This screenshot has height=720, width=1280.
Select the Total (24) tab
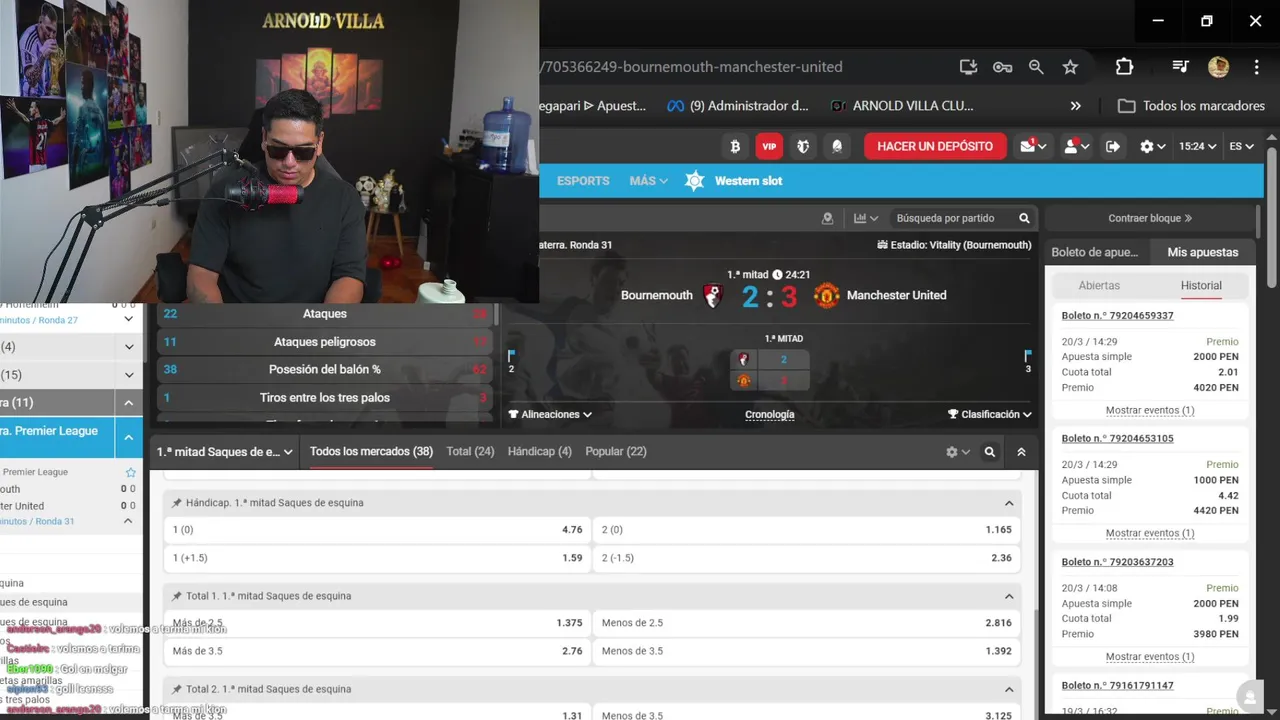coord(470,452)
